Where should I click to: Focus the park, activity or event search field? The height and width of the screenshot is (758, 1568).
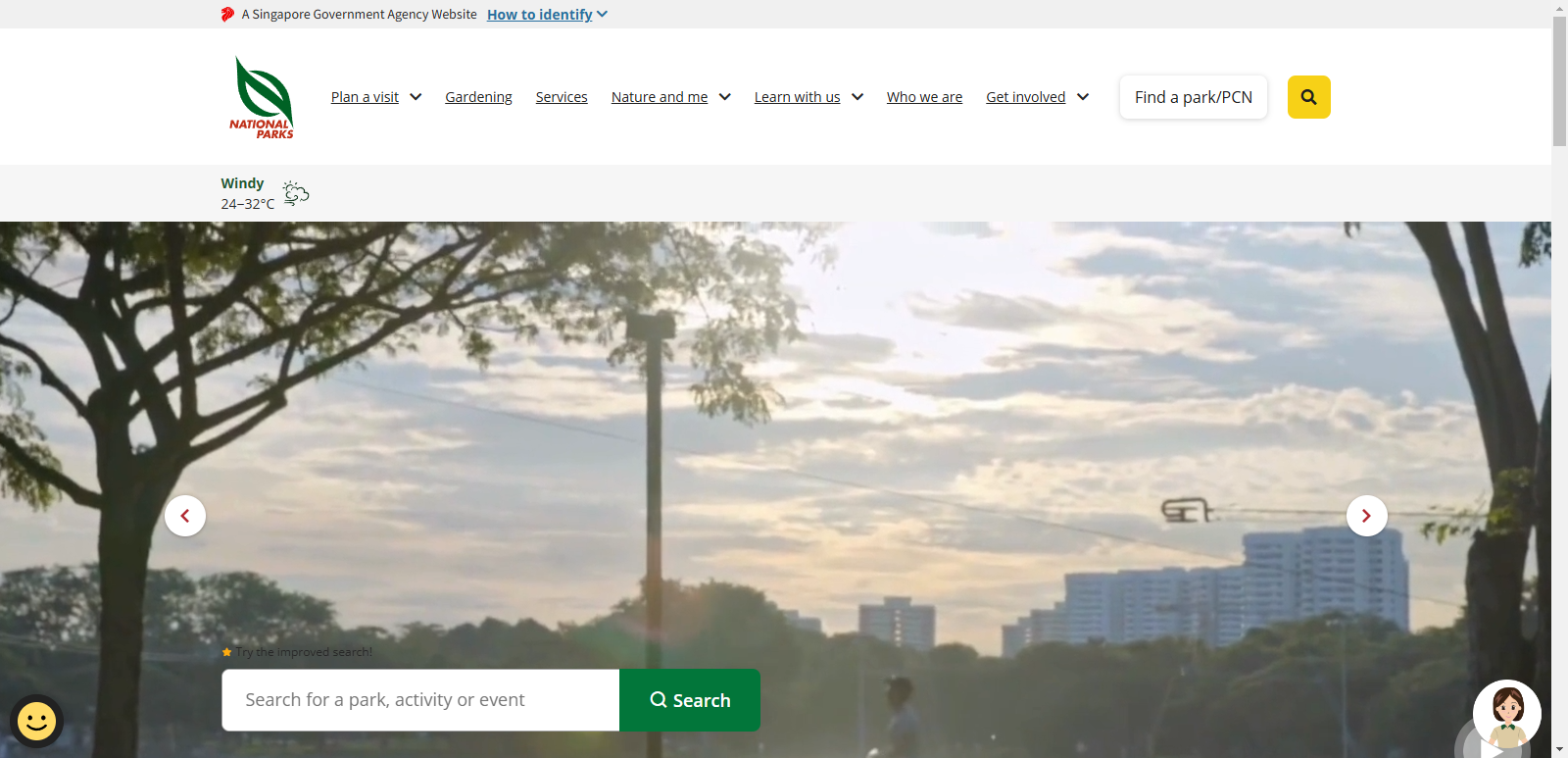[x=420, y=700]
